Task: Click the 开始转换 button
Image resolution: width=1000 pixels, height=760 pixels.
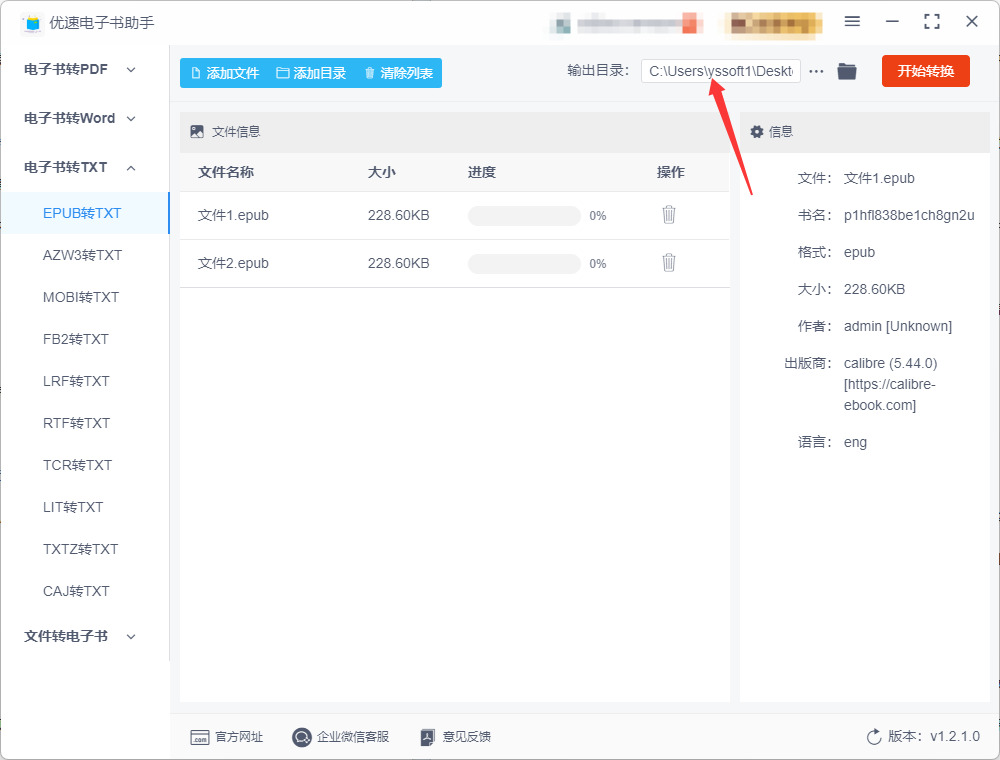Action: [x=926, y=71]
